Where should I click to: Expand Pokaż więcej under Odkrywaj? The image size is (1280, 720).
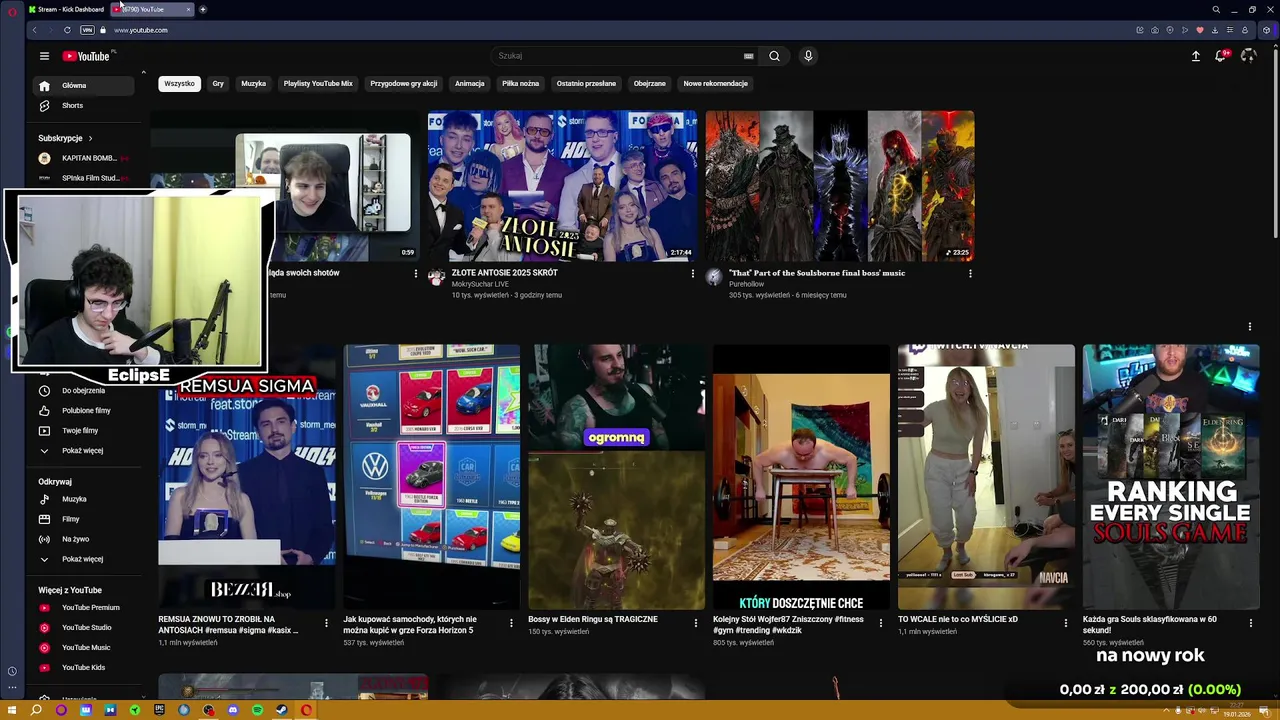(84, 559)
